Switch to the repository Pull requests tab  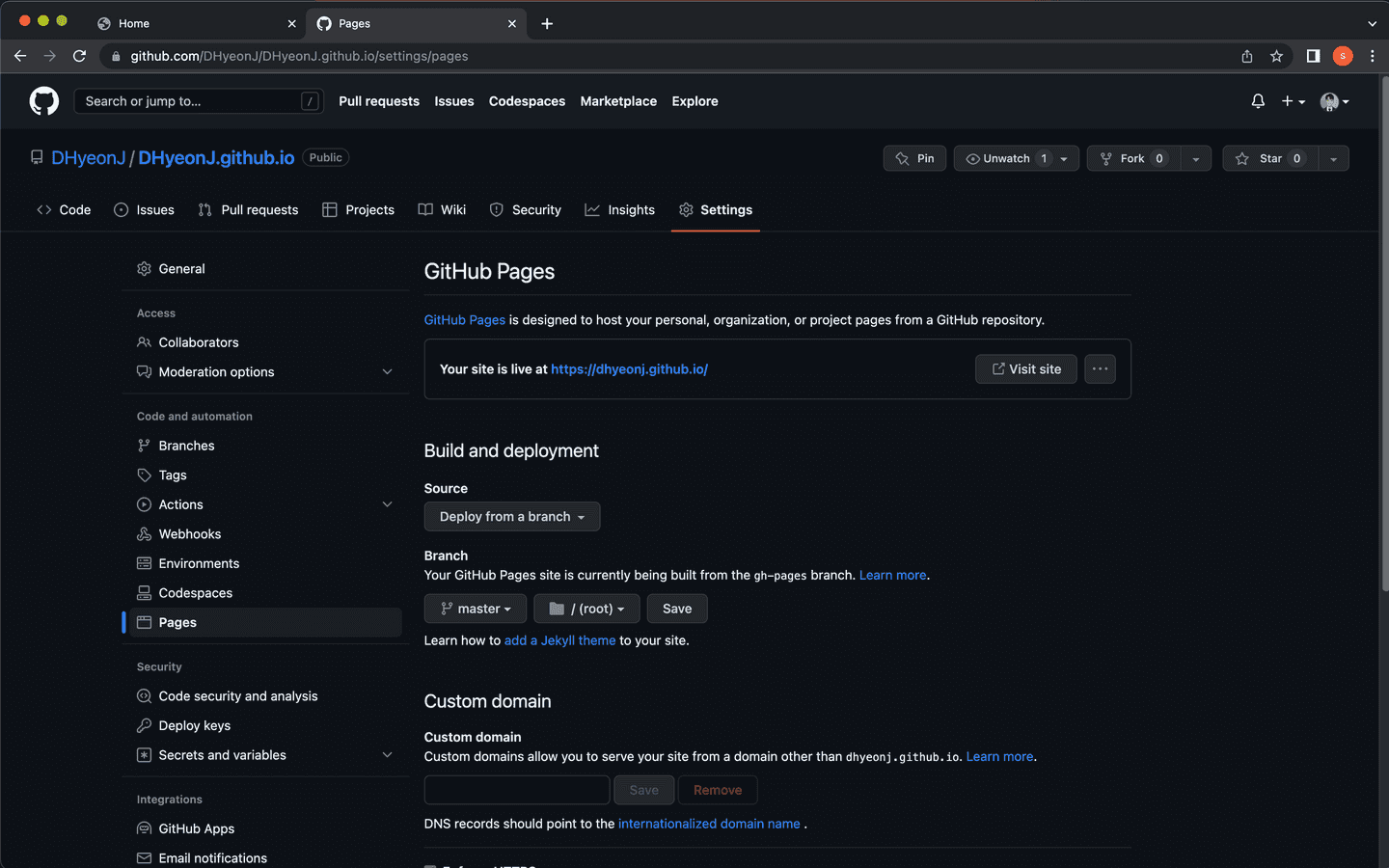248,209
